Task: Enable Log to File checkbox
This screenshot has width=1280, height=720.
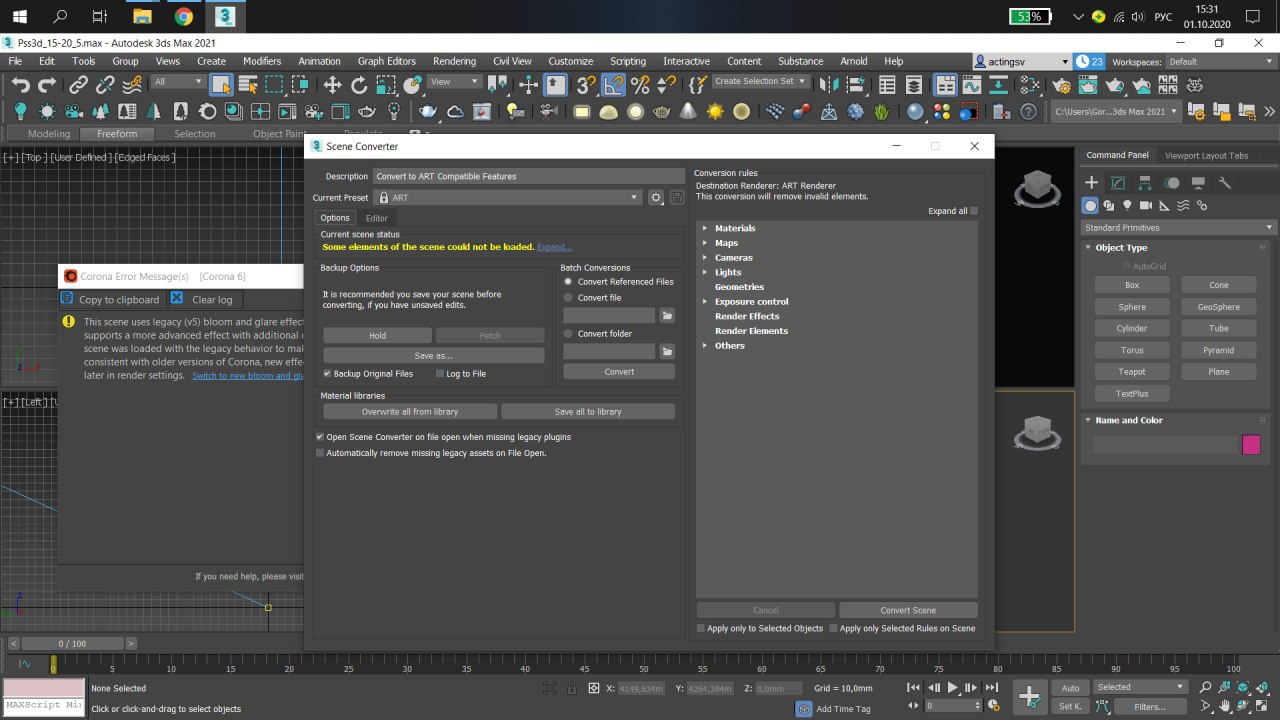Action: click(440, 374)
